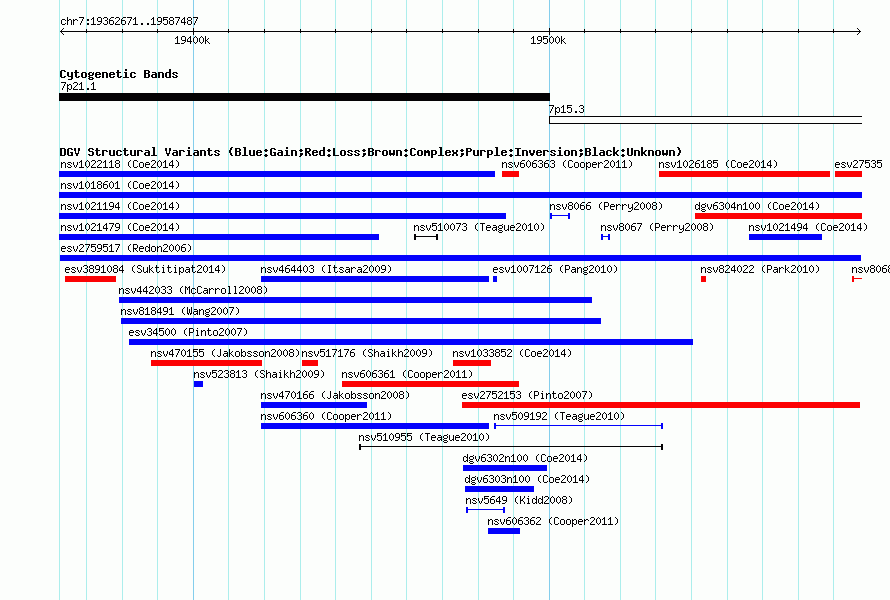Select nsv5649 (Kidd2008) label
890x600 pixels.
519,500
